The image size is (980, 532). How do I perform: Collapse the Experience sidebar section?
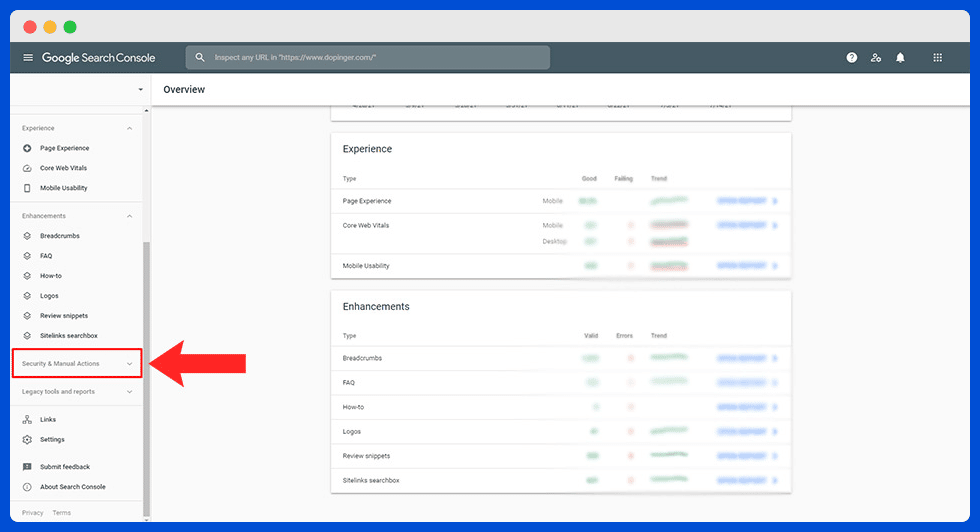[x=129, y=128]
